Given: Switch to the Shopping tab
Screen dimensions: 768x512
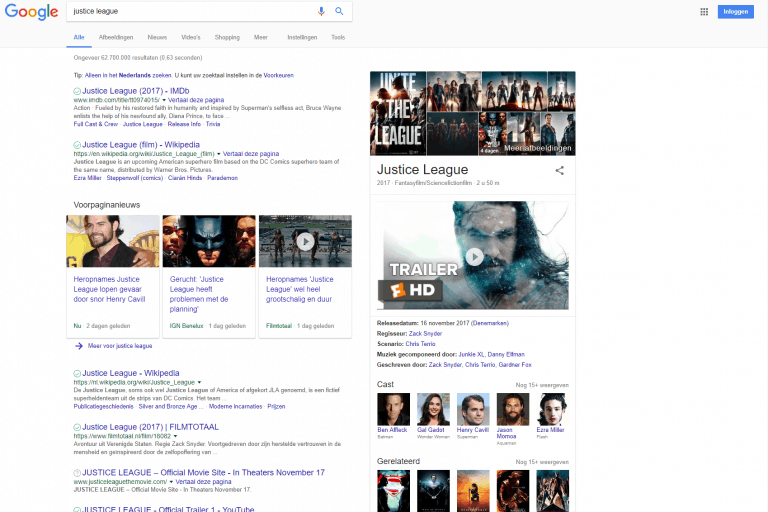Looking at the screenshot, I should coord(227,37).
